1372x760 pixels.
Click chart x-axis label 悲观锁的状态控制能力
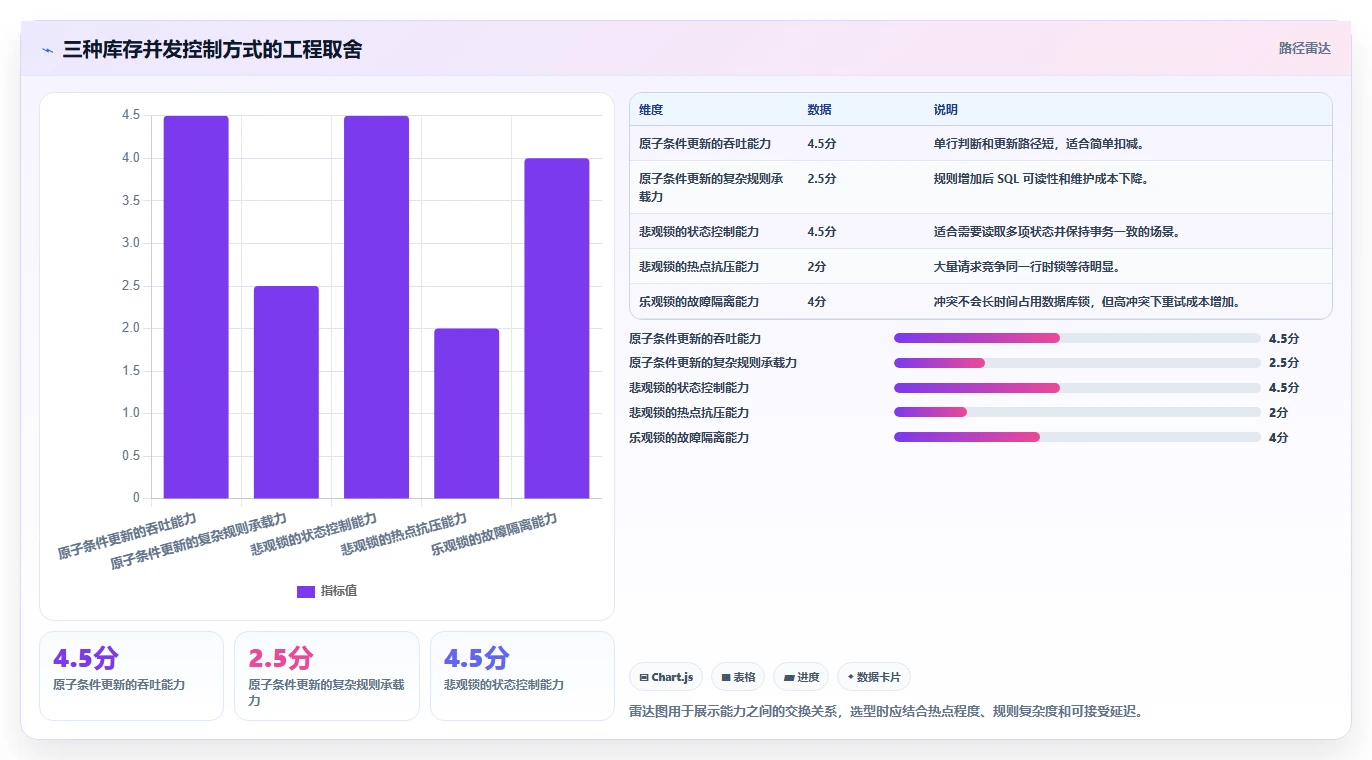coord(314,534)
